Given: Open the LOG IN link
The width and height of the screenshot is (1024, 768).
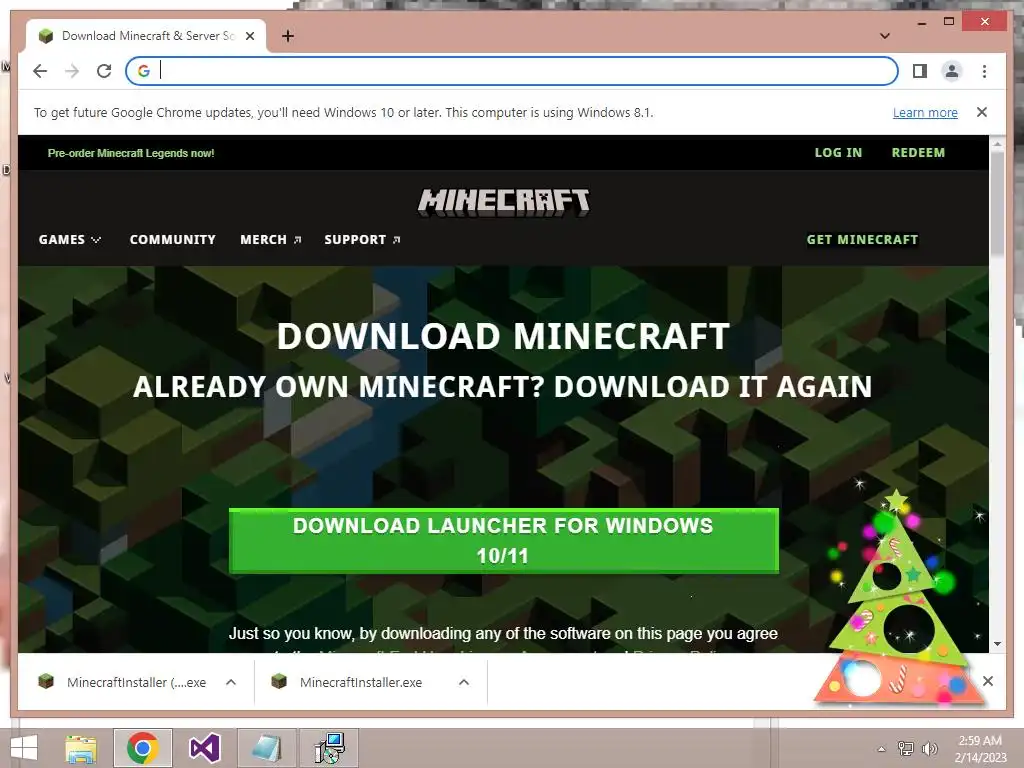Looking at the screenshot, I should [838, 153].
